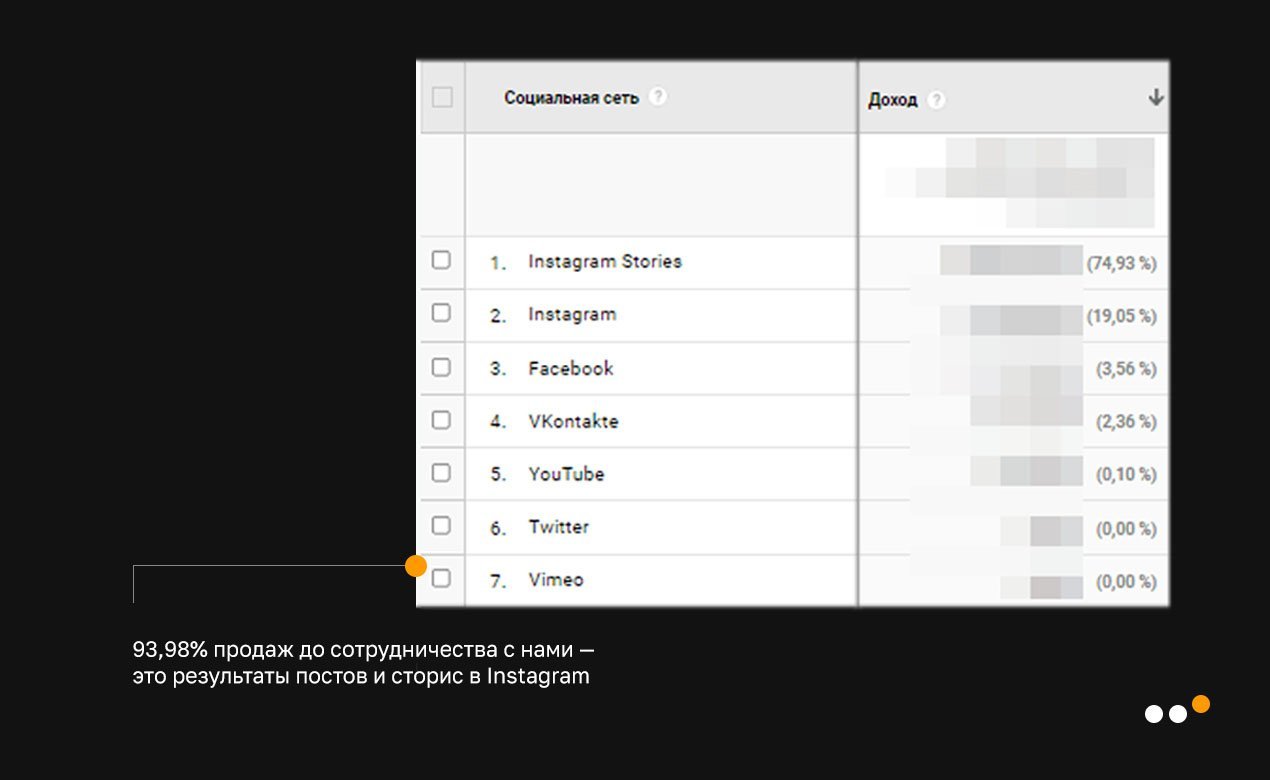The width and height of the screenshot is (1270, 780).
Task: Toggle the select-all checkbox in header
Action: [441, 97]
